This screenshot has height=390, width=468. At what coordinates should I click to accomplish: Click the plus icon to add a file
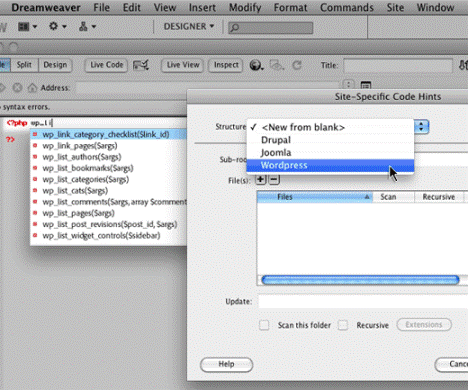tap(261, 180)
